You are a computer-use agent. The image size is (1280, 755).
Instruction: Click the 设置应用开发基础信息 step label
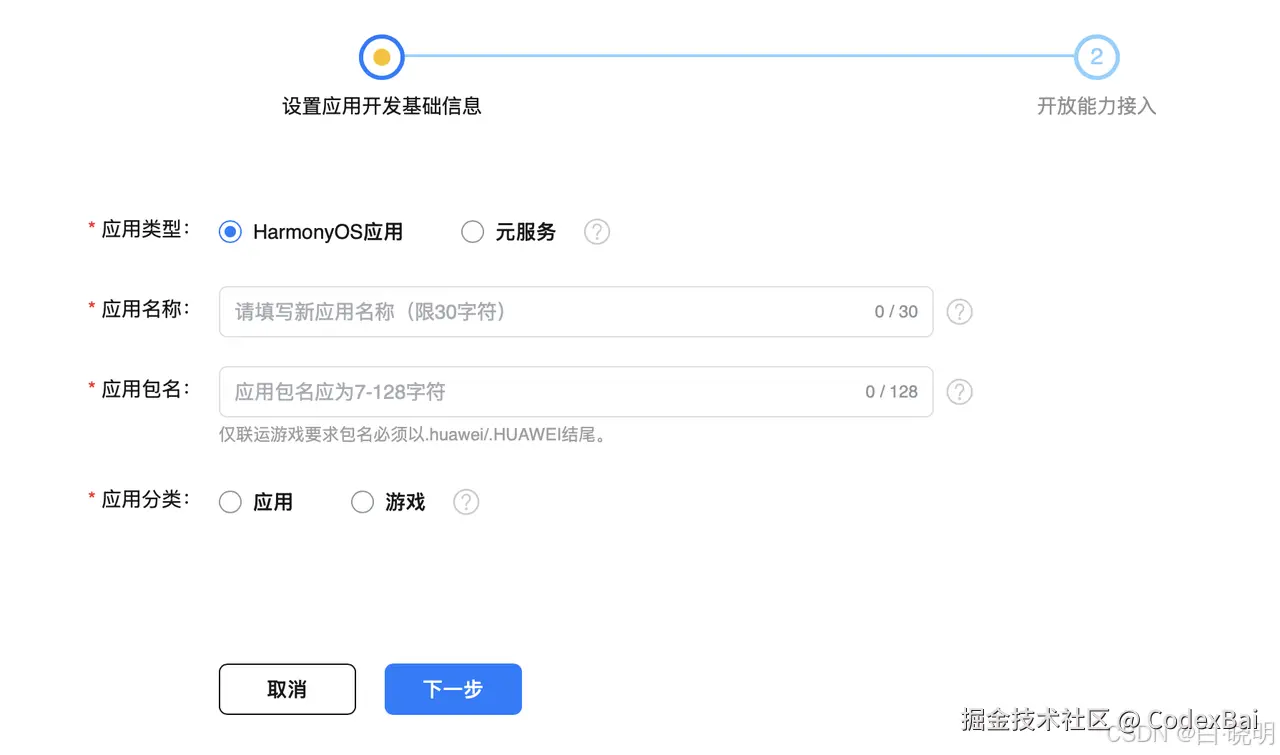coord(381,106)
